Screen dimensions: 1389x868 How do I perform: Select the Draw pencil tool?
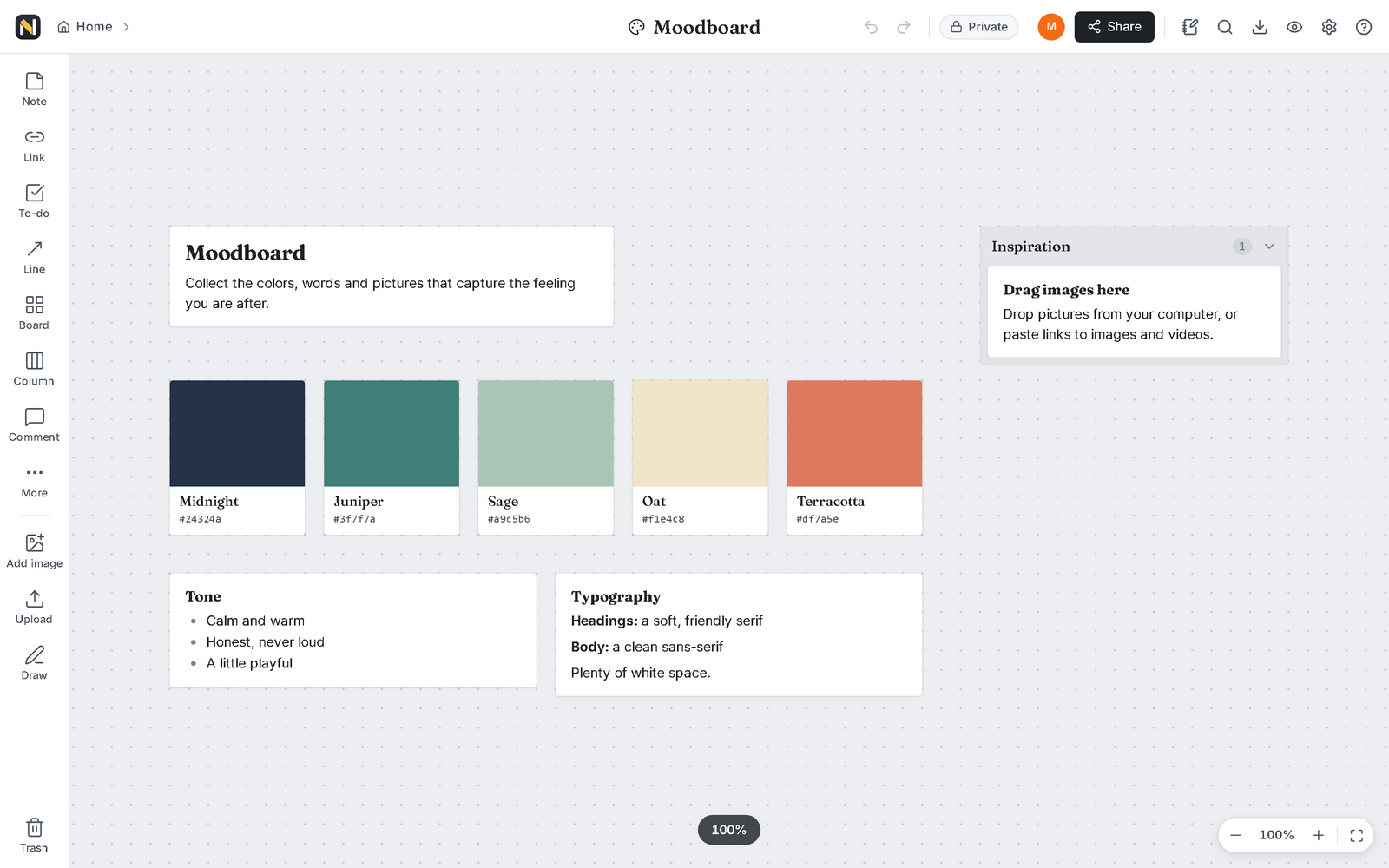35,663
